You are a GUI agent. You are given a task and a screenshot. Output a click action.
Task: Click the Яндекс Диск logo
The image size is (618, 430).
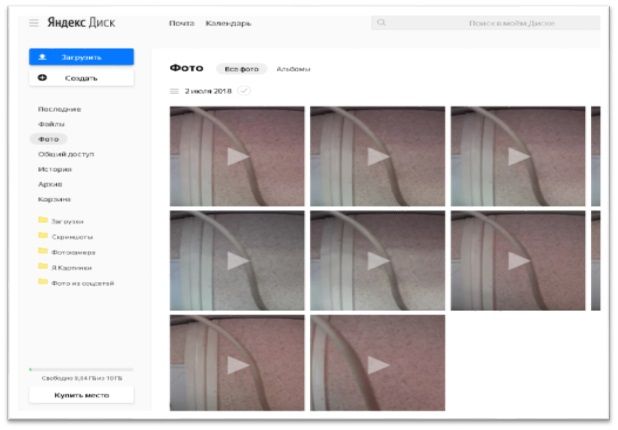(81, 22)
